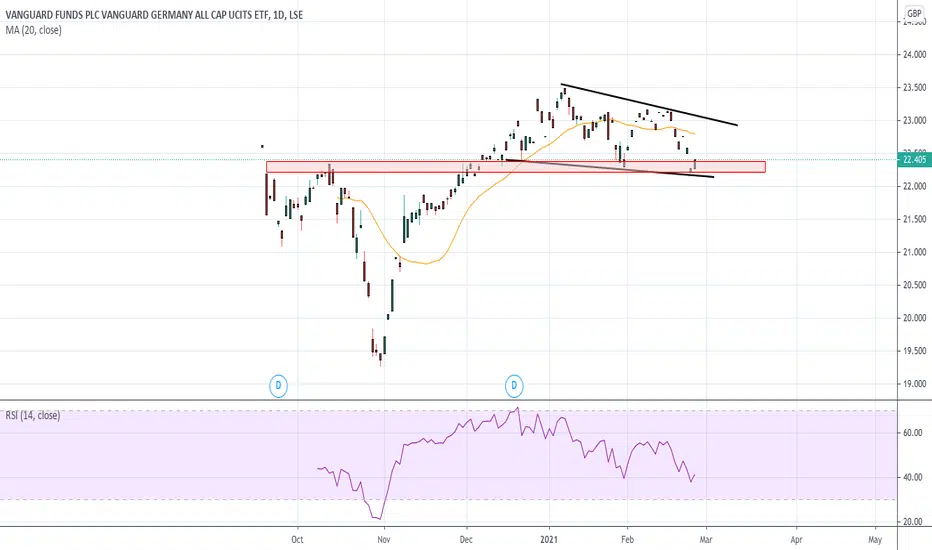Click the 22.405 current price label

[914, 159]
